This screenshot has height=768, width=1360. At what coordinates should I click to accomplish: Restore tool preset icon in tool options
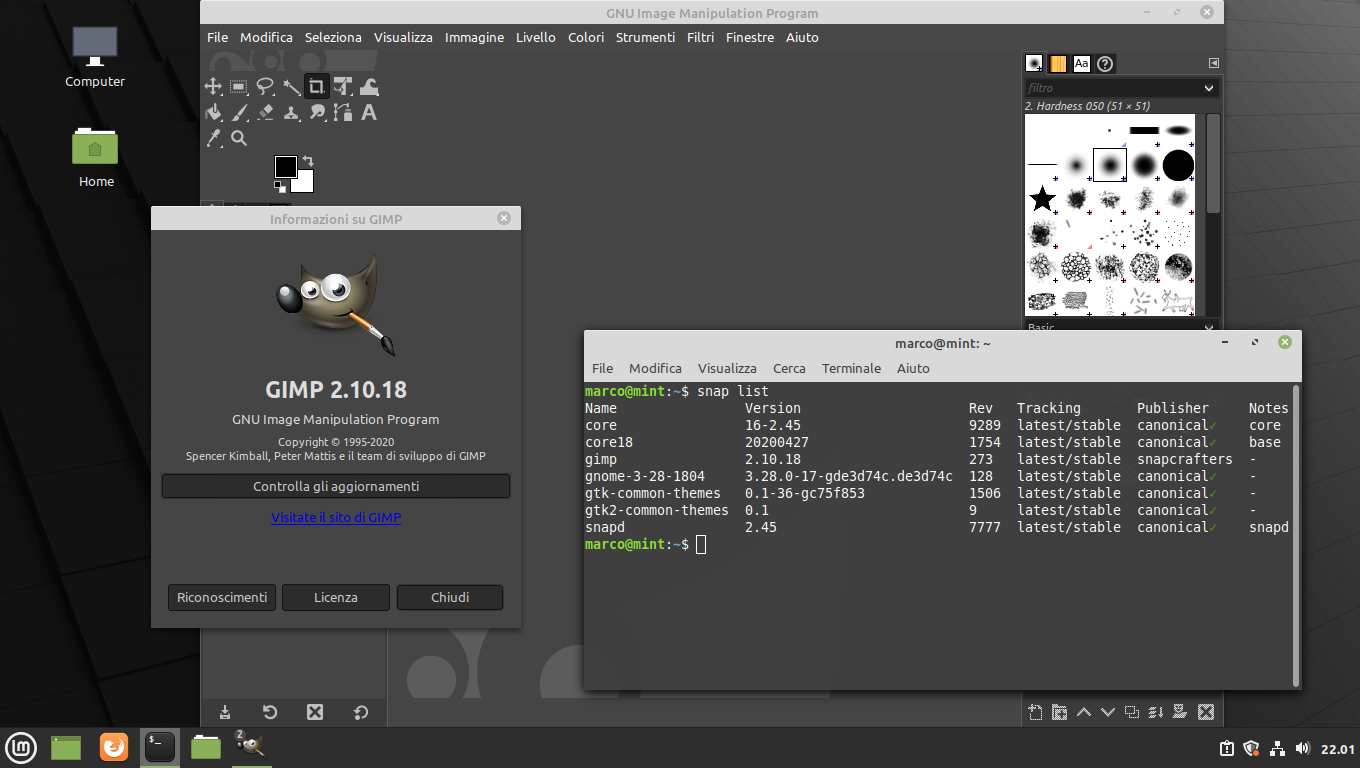270,712
